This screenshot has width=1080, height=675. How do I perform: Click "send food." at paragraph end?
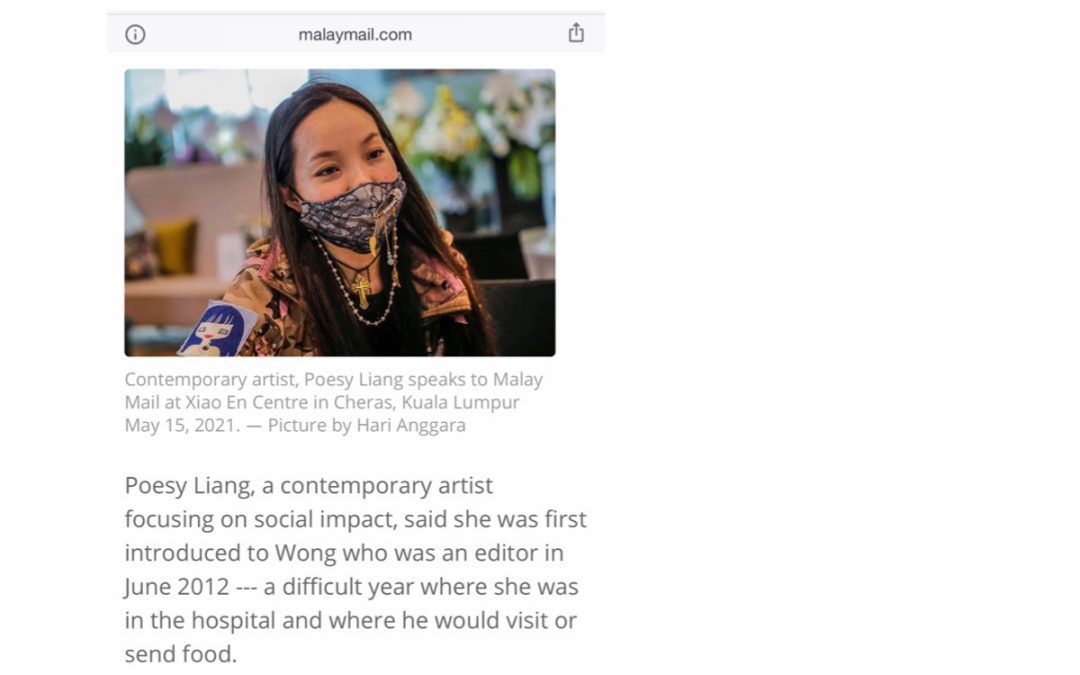coord(181,655)
